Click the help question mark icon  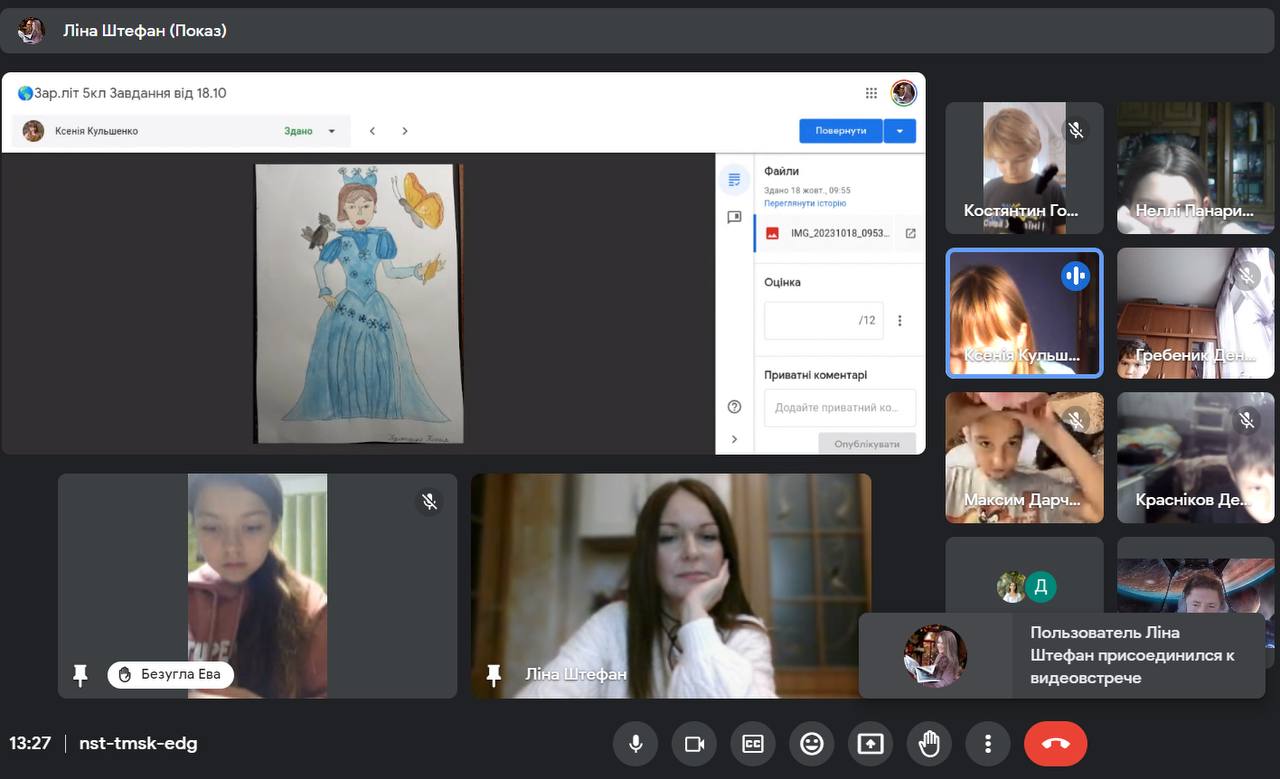click(x=734, y=406)
